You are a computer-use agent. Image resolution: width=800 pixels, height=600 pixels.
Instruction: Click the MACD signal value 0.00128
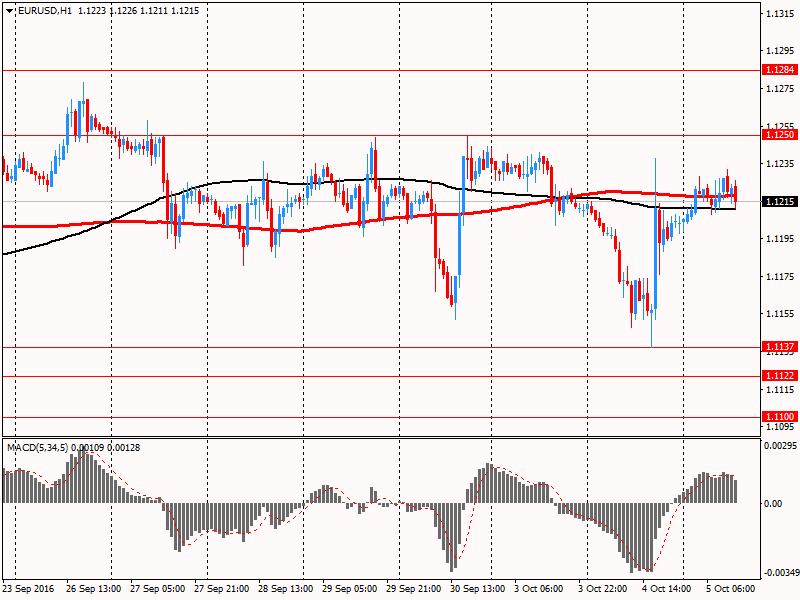123,447
